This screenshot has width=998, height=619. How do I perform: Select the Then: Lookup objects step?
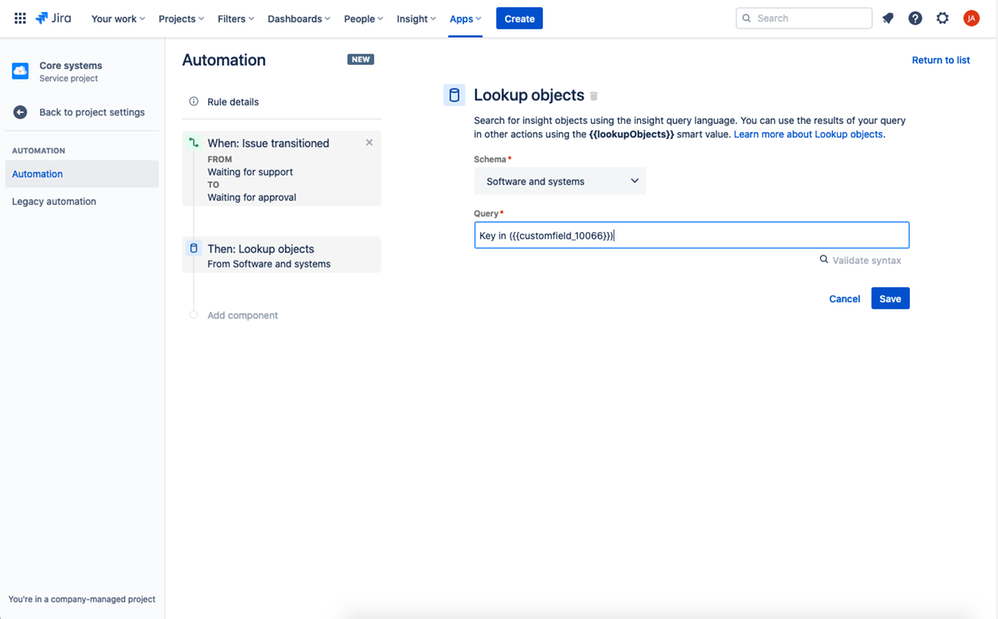[281, 255]
